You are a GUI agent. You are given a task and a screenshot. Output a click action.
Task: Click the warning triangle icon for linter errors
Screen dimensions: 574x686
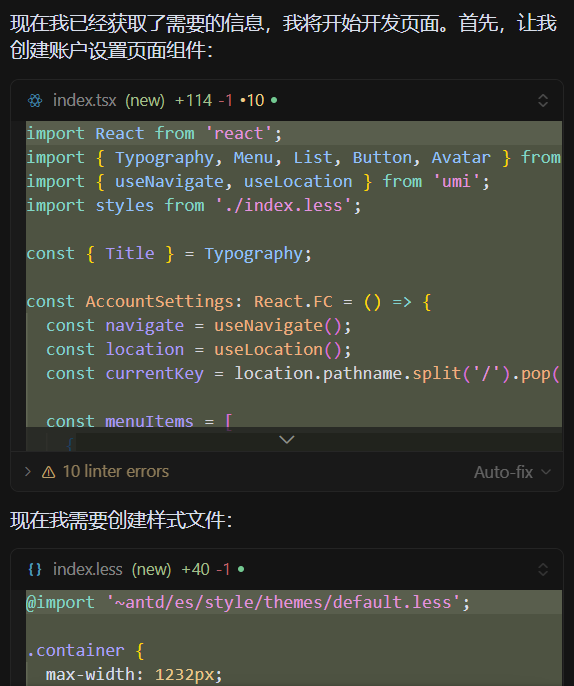[49, 472]
